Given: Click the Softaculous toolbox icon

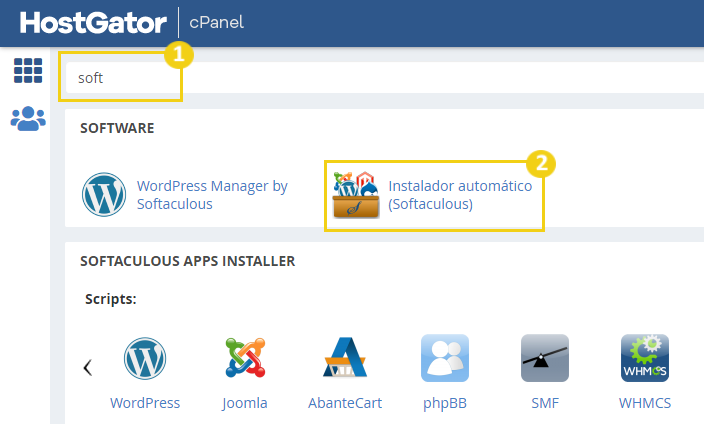Looking at the screenshot, I should (x=356, y=195).
